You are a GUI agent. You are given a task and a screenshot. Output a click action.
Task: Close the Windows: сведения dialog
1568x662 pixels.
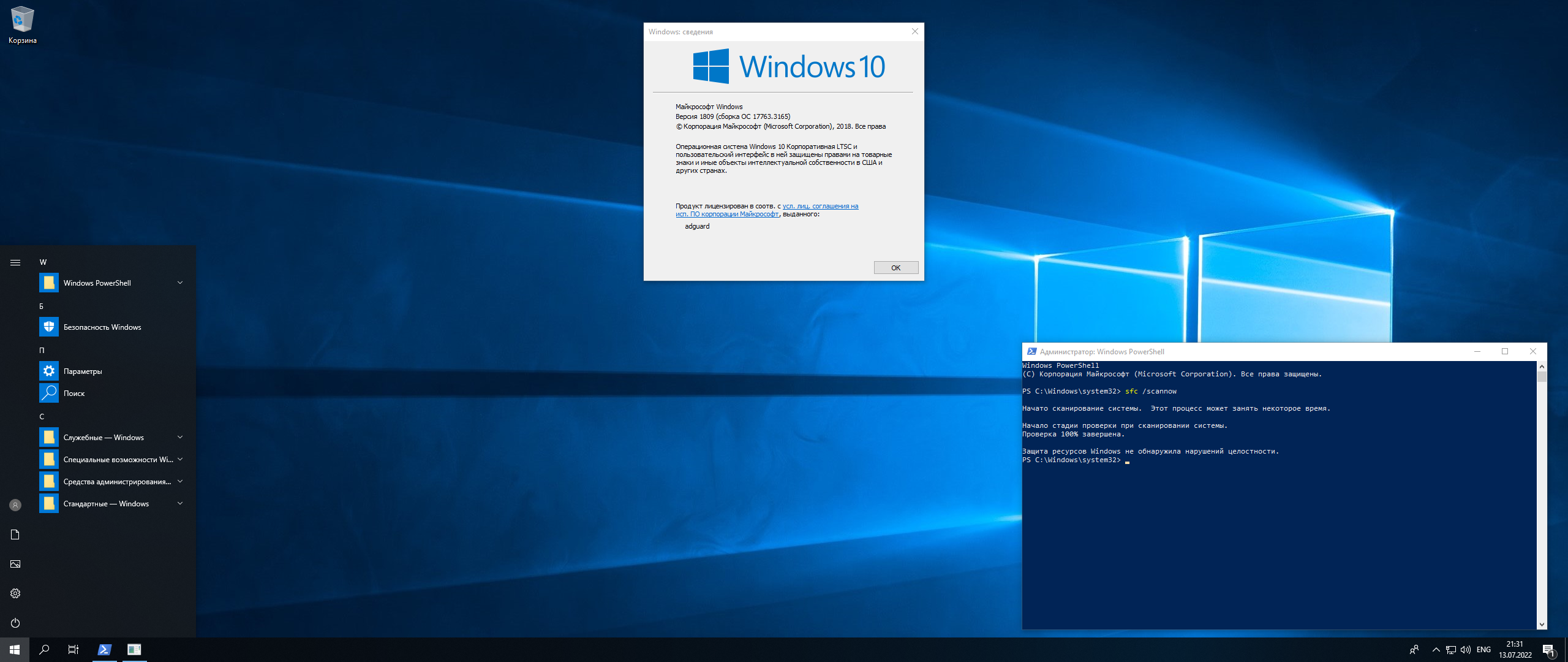tap(914, 31)
